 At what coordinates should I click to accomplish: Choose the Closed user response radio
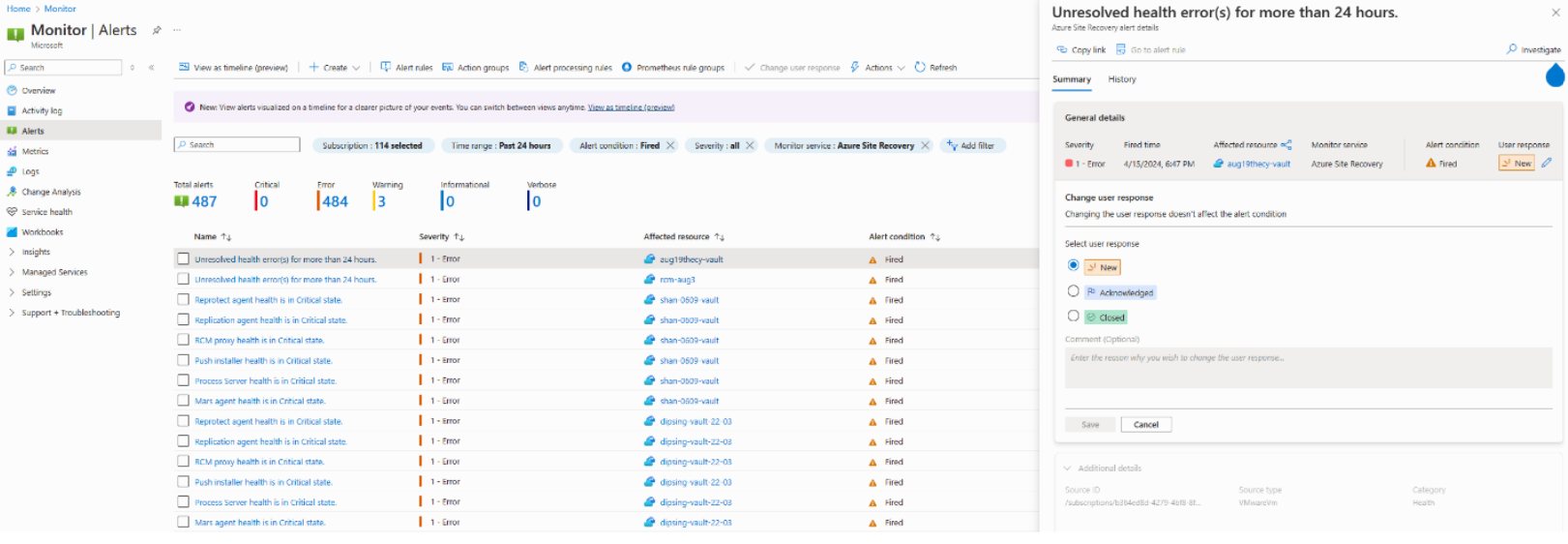click(x=1074, y=317)
